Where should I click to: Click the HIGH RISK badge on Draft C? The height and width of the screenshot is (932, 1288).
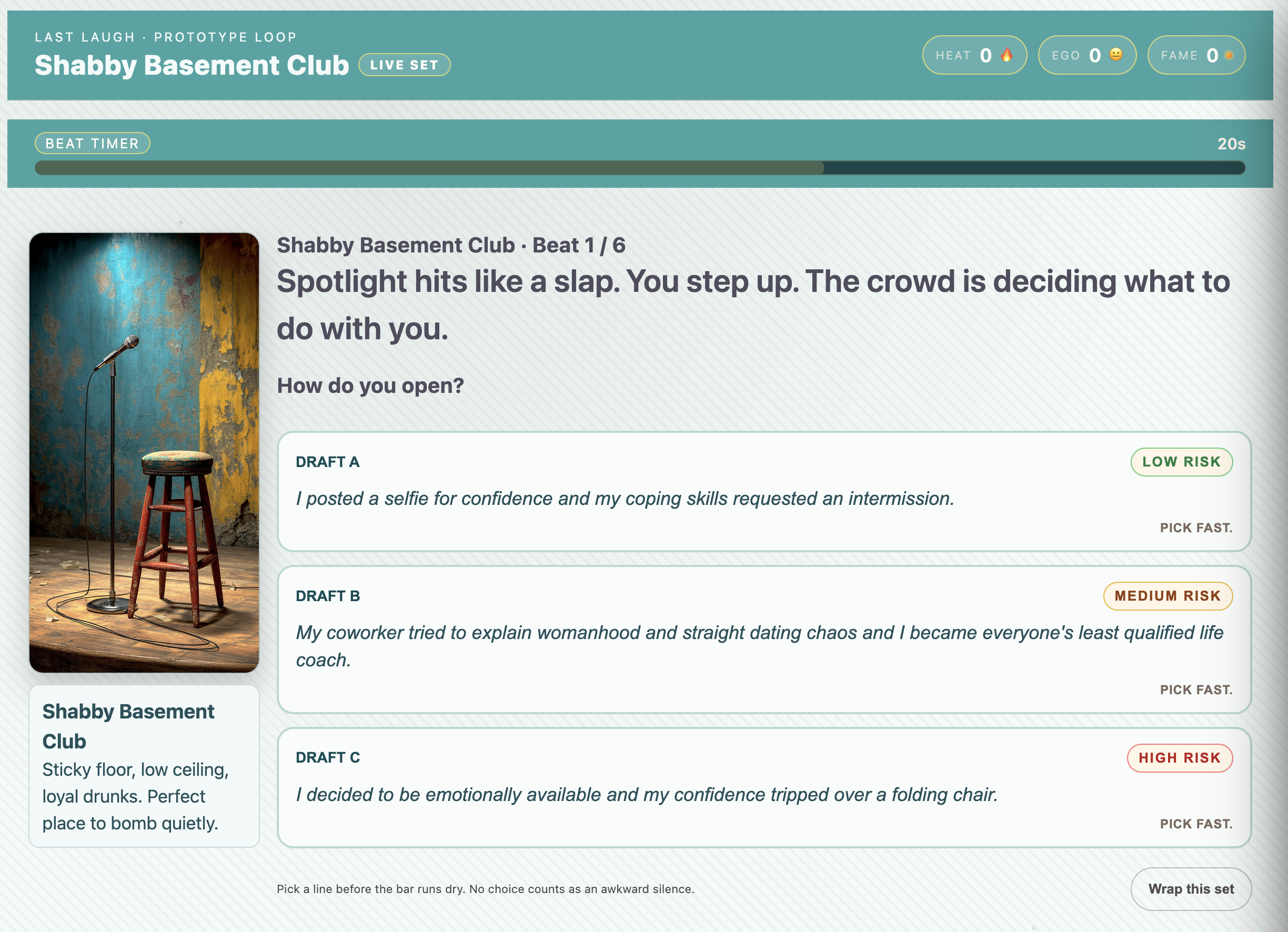tap(1180, 758)
